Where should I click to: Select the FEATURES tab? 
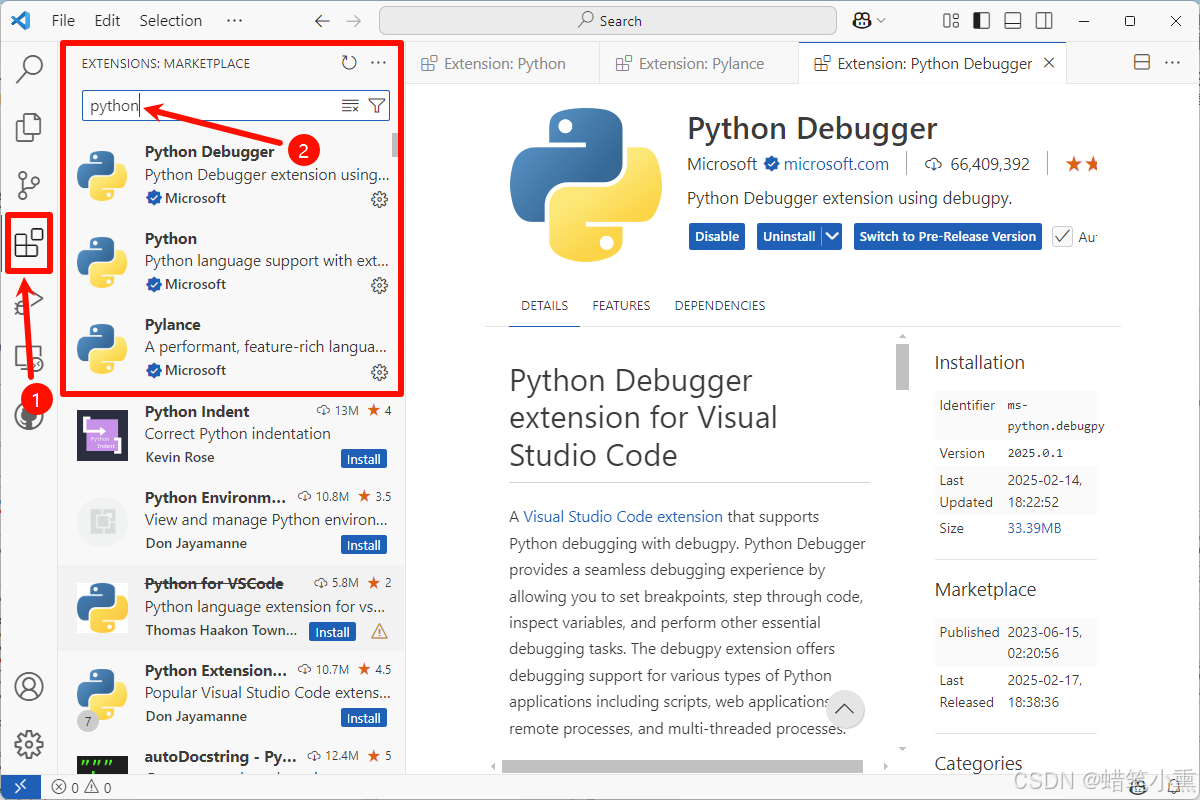coord(621,306)
